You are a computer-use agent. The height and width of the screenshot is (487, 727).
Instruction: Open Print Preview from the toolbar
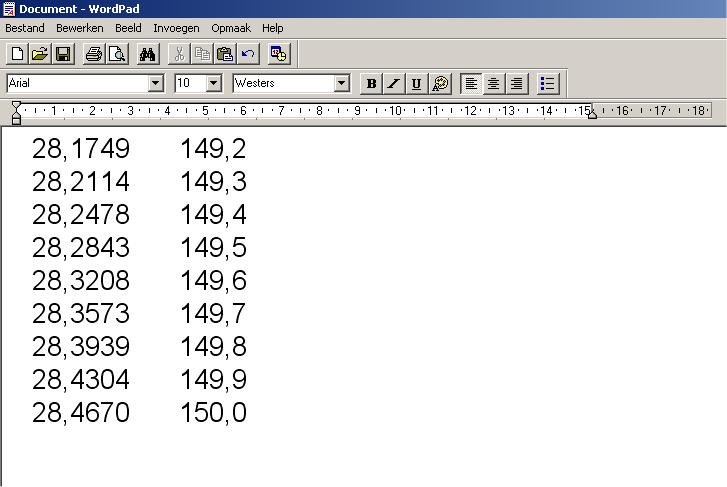pyautogui.click(x=116, y=54)
